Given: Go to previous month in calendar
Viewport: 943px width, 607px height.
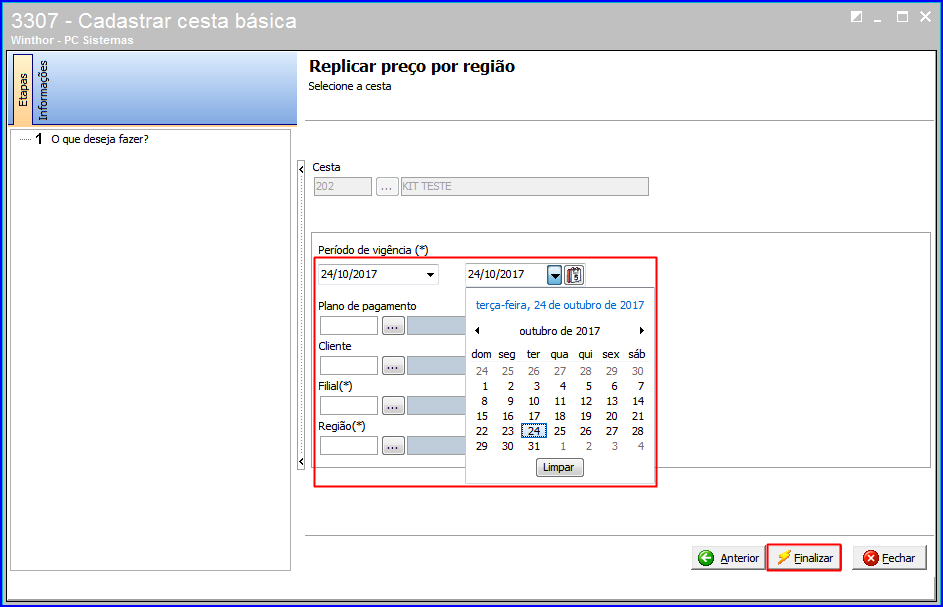Looking at the screenshot, I should coord(478,330).
